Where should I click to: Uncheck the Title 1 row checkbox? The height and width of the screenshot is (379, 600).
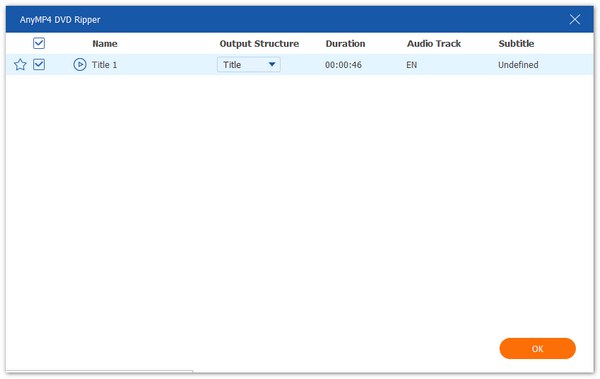point(39,64)
